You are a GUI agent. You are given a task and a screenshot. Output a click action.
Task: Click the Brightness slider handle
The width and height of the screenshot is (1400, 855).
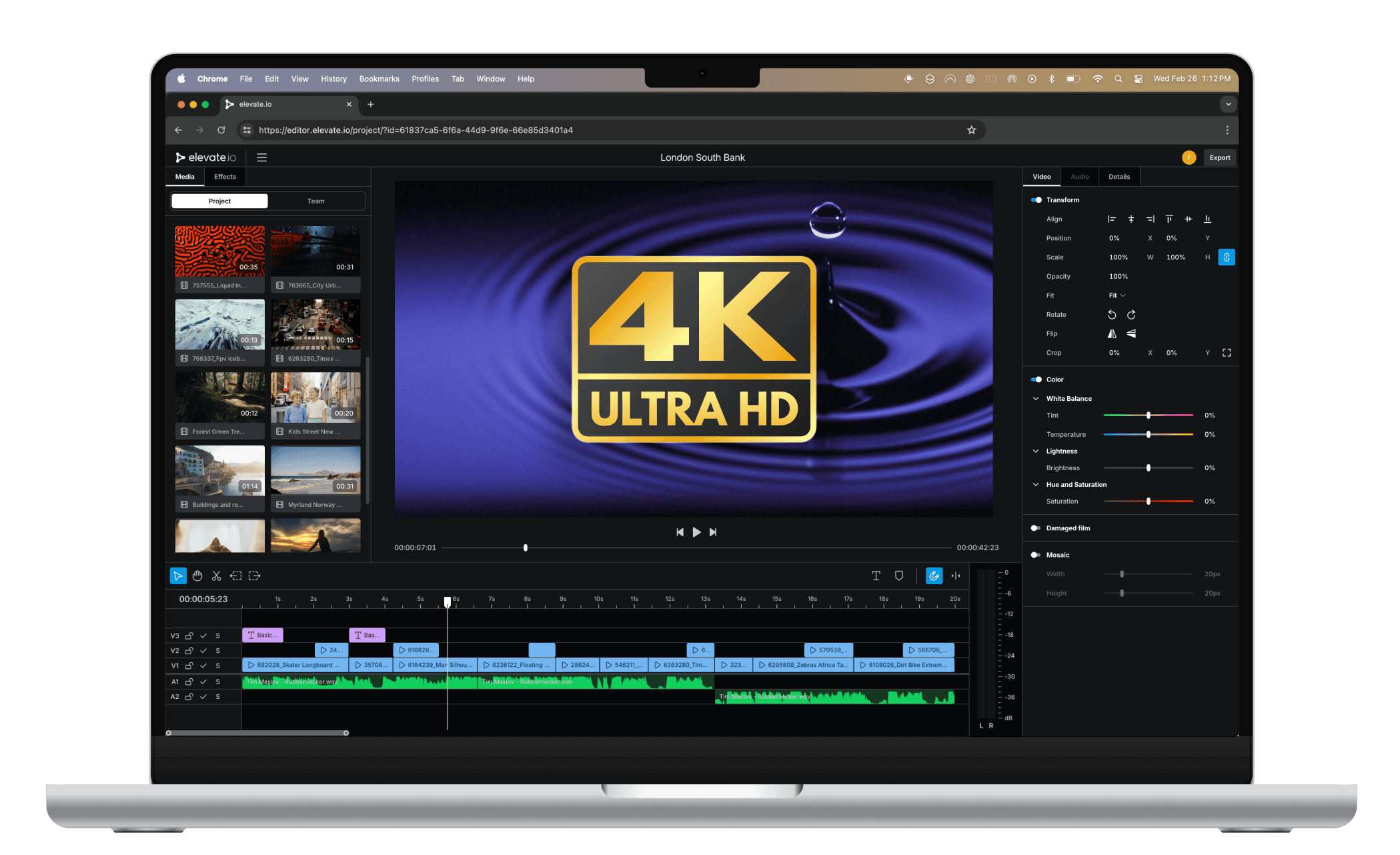(1148, 468)
